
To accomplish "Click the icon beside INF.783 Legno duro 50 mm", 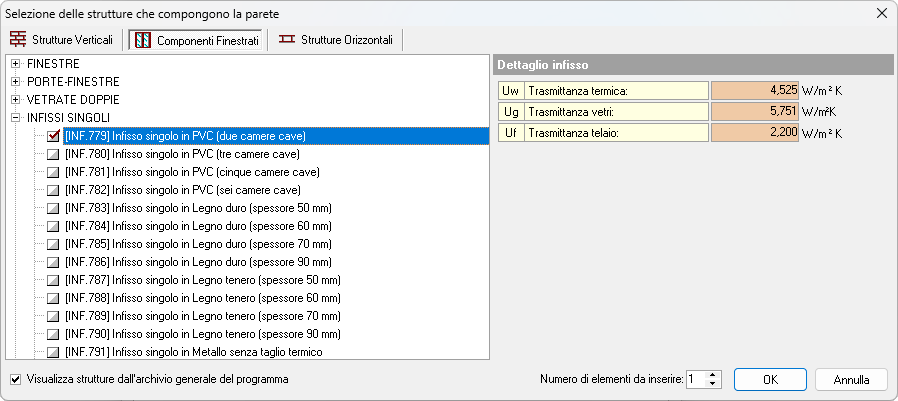I will [x=54, y=208].
